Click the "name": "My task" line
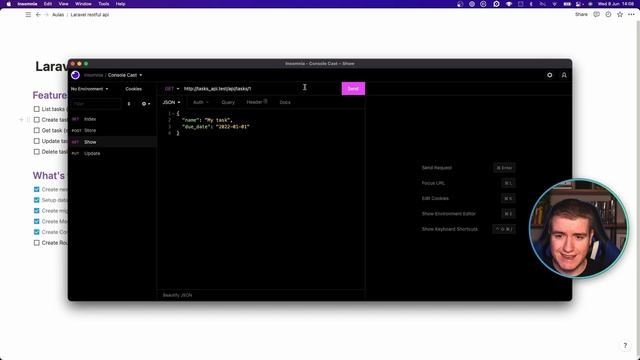640x360 pixels. pyautogui.click(x=207, y=120)
